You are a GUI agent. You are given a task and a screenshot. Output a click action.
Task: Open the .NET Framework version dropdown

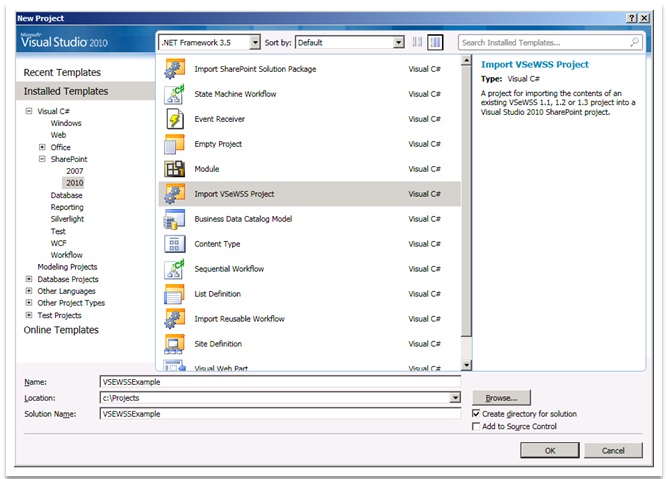[x=255, y=42]
